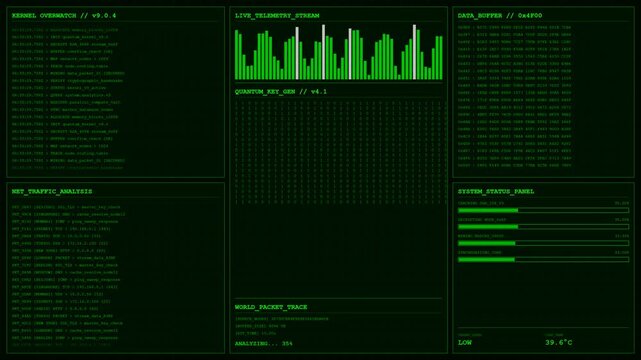
Task: Click the NET_TRAFFIC_ANALYSIS panel title
Action: pyautogui.click(x=52, y=191)
